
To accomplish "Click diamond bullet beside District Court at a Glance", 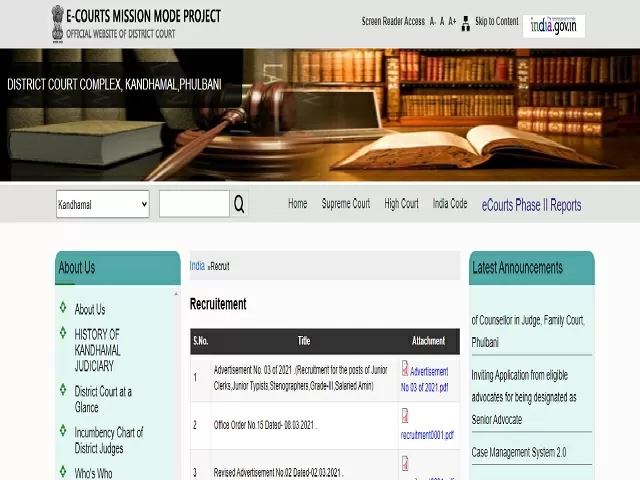I will tap(63, 389).
